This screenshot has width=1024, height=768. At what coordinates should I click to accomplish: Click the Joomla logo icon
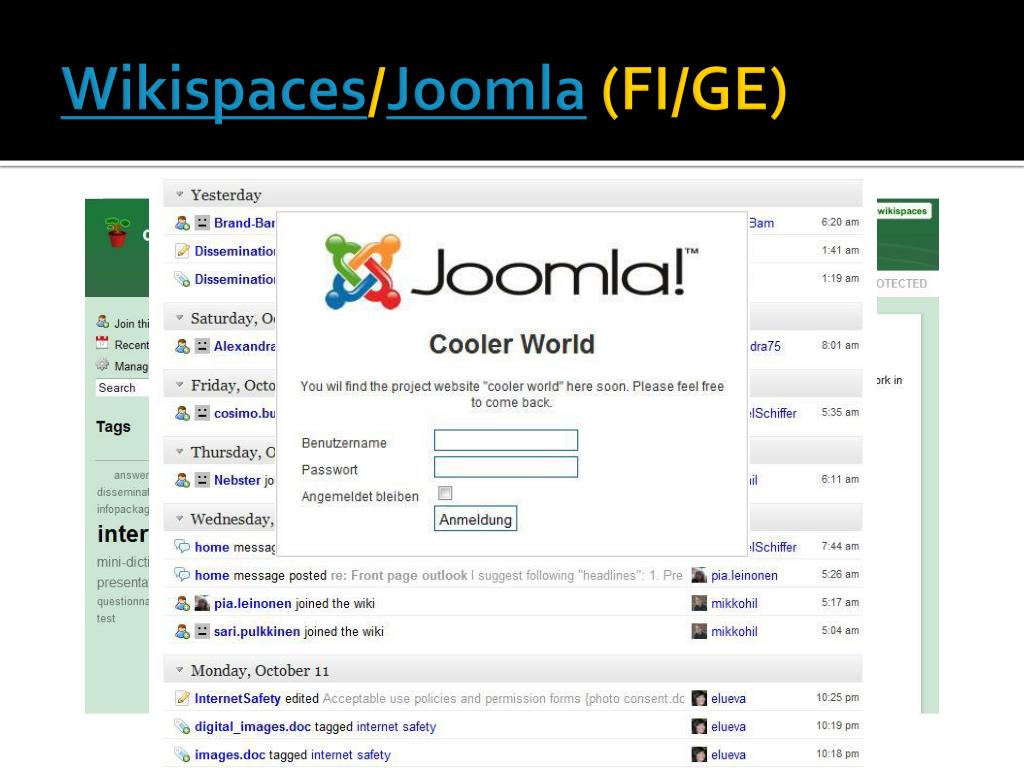pyautogui.click(x=363, y=271)
